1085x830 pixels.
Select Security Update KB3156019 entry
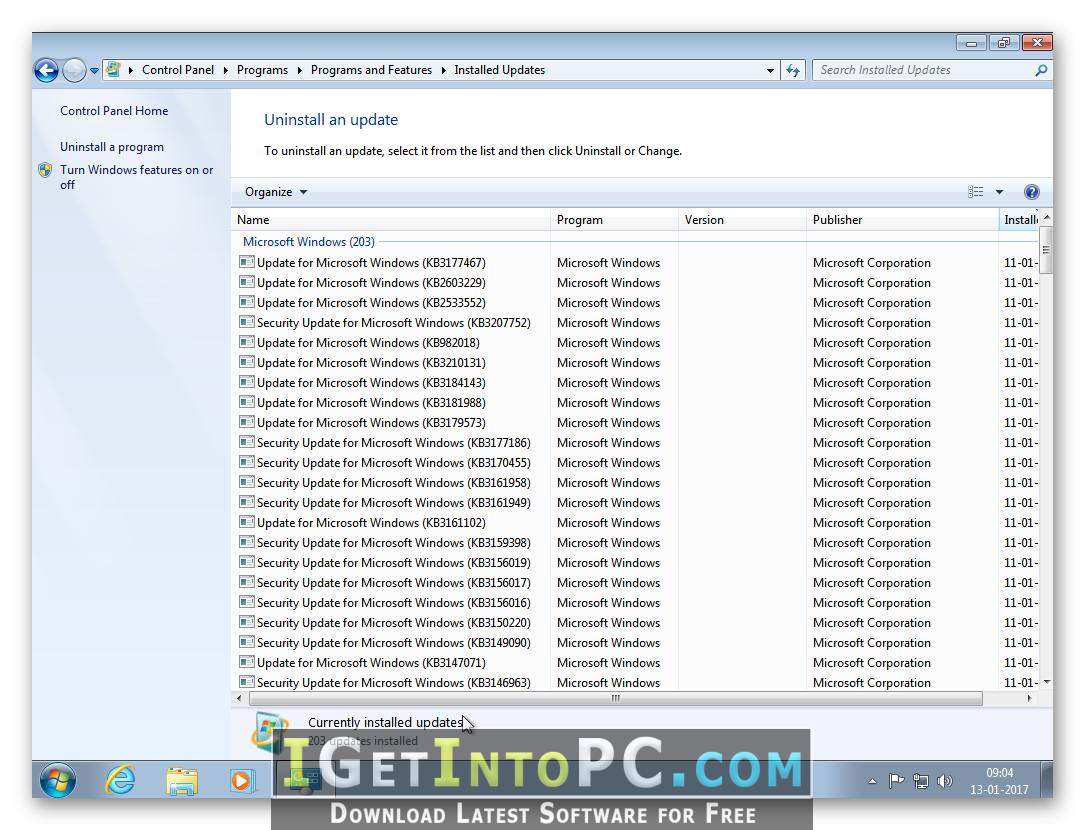point(394,563)
